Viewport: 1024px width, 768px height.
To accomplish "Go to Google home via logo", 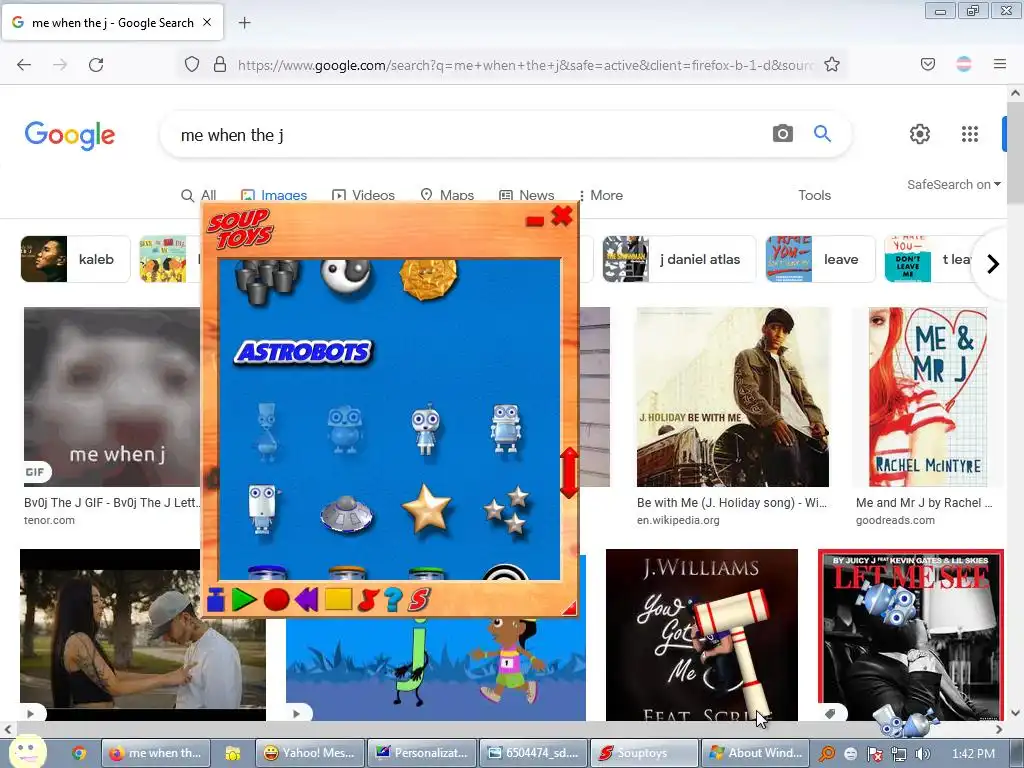I will pyautogui.click(x=70, y=135).
